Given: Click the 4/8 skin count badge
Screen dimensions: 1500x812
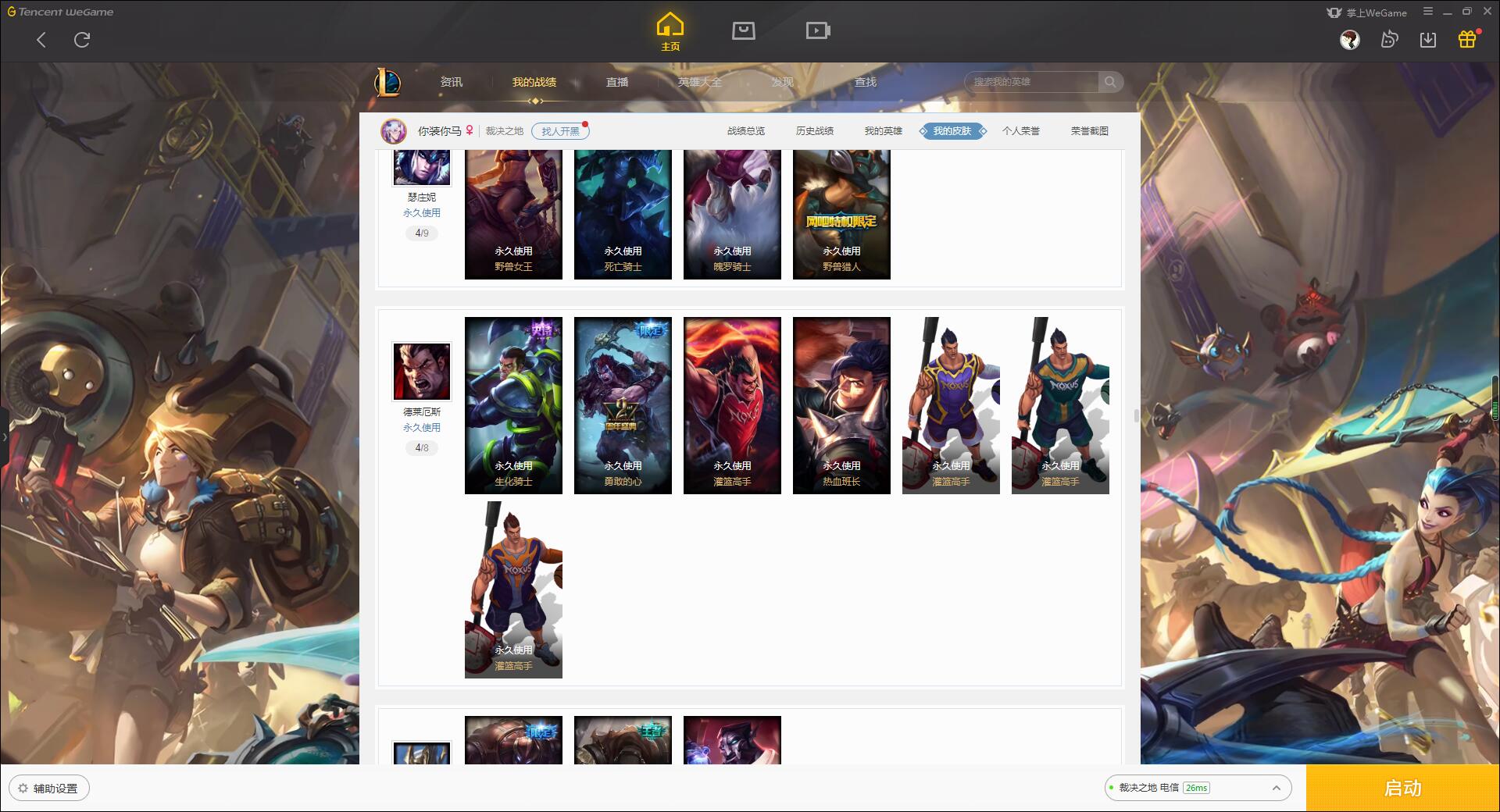Looking at the screenshot, I should coord(422,448).
